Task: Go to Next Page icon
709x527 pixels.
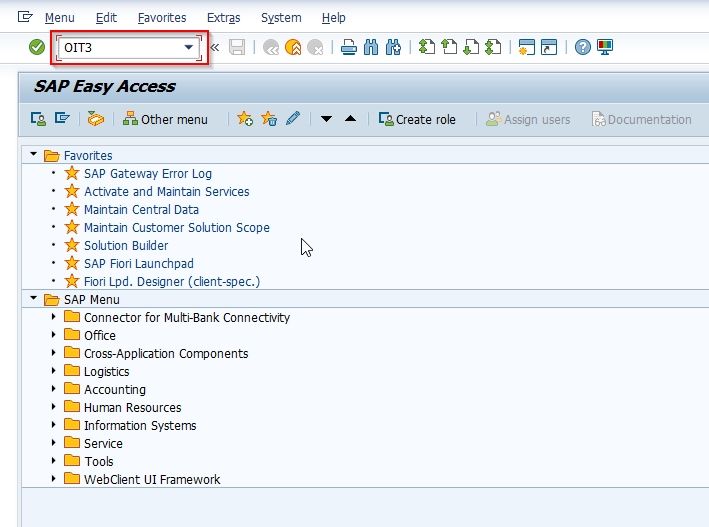Action: pyautogui.click(x=471, y=47)
